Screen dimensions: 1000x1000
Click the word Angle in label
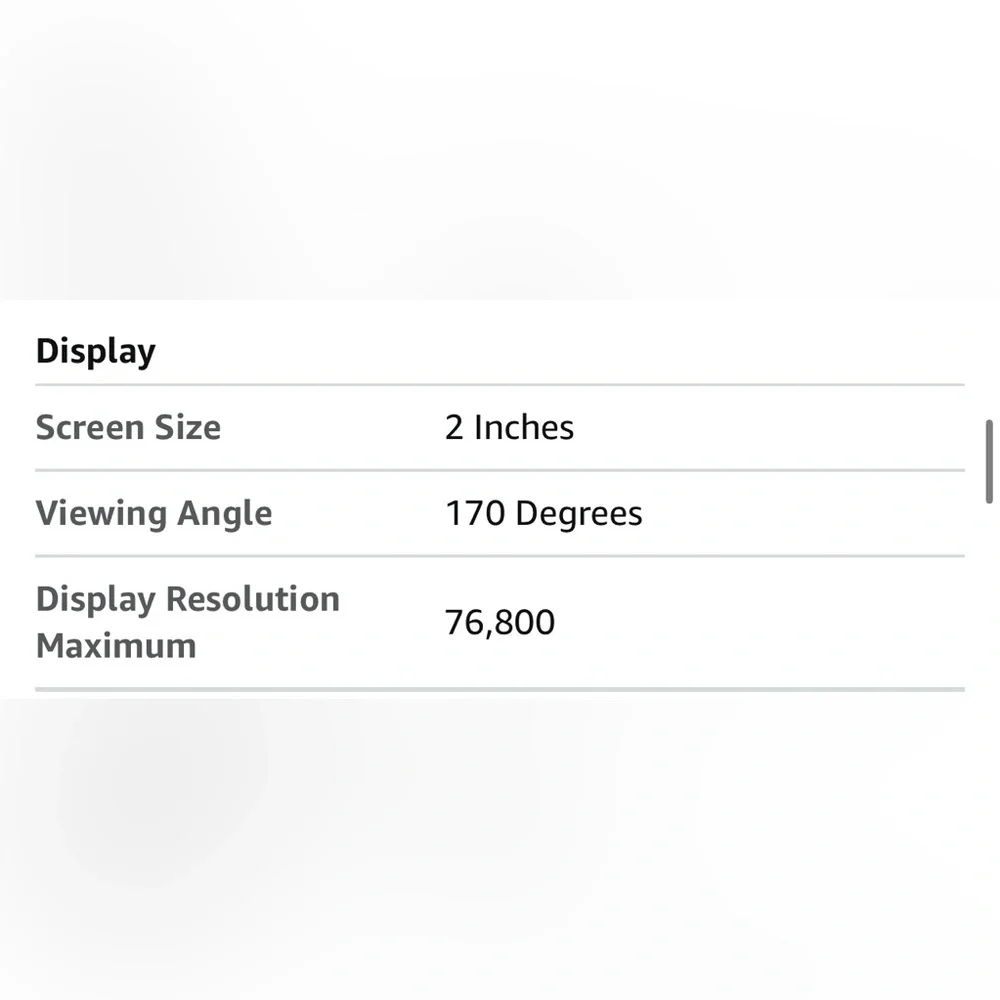coord(224,514)
